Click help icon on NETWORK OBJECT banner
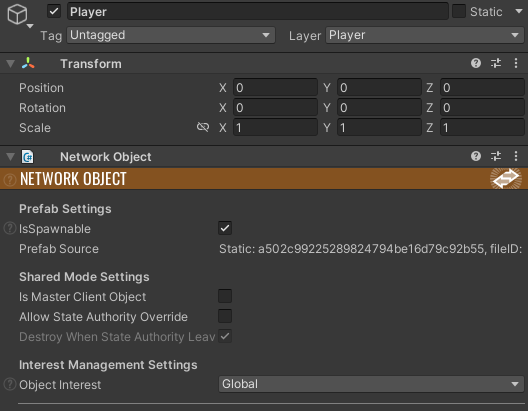528x411 pixels. tap(10, 179)
